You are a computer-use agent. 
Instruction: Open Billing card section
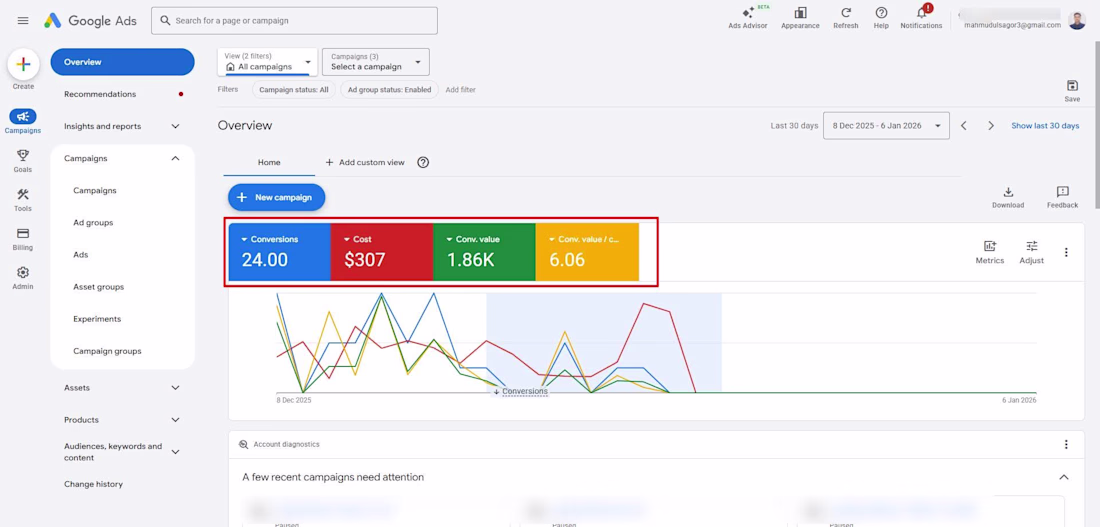click(x=22, y=239)
